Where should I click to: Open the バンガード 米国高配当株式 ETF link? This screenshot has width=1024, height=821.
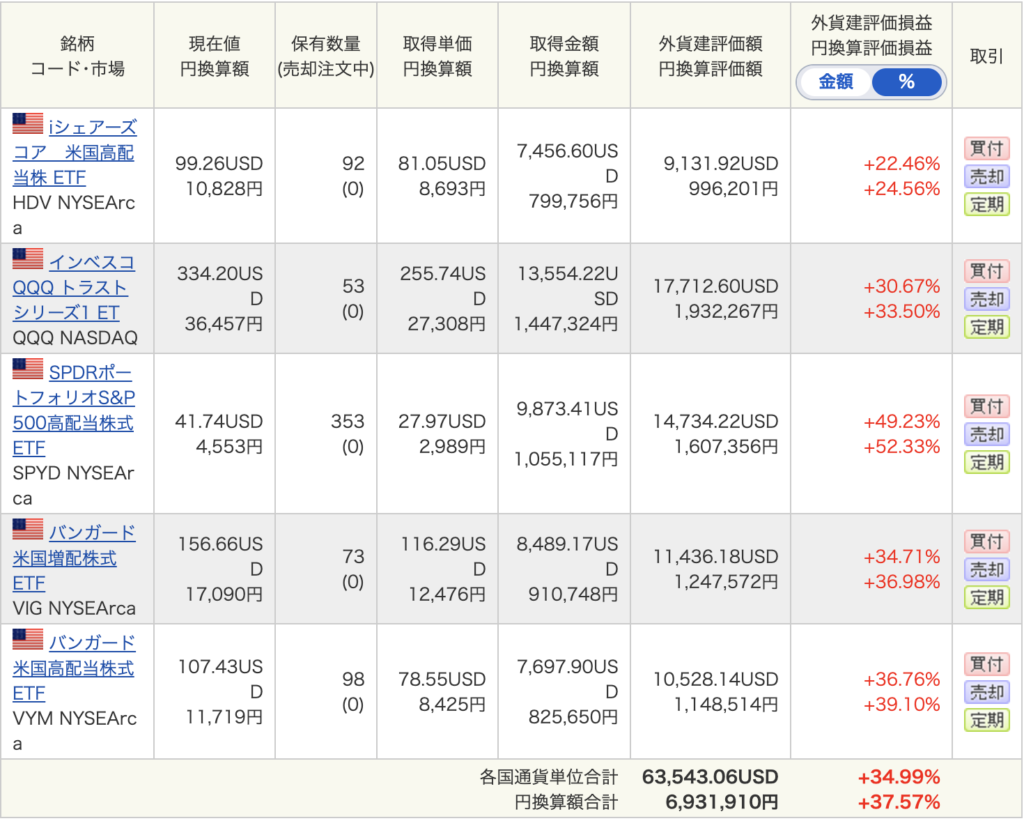(74, 668)
